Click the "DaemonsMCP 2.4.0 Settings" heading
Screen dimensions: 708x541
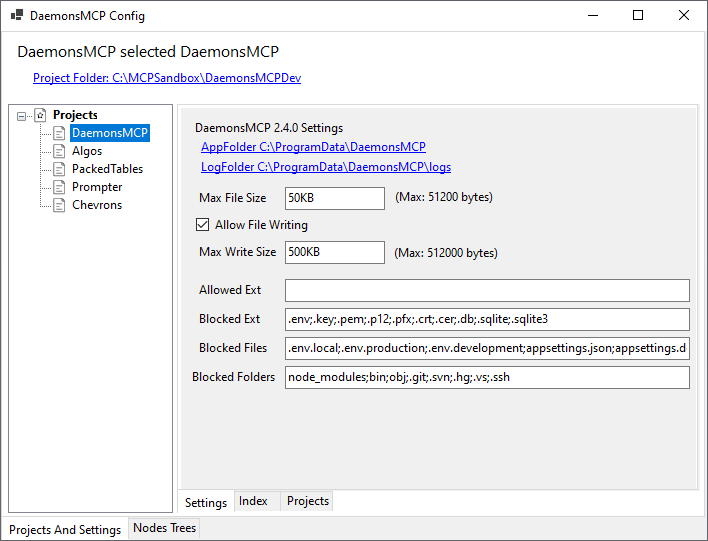pos(269,128)
